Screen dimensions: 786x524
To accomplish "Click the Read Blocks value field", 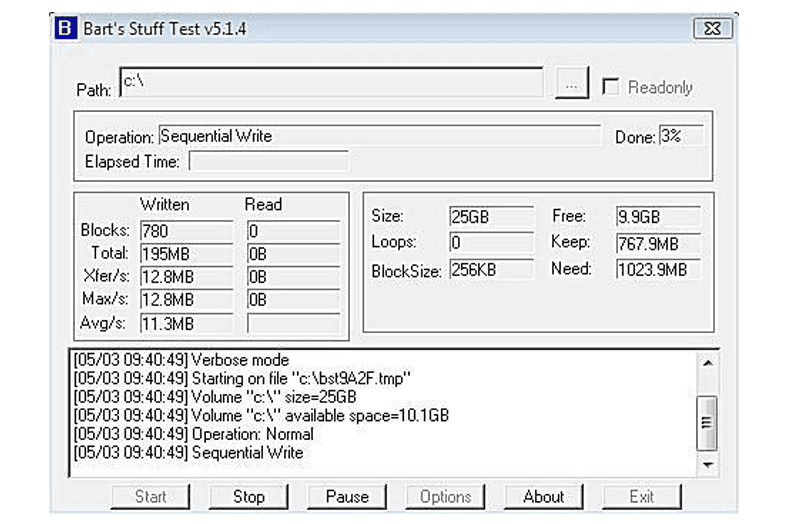I will coord(294,231).
